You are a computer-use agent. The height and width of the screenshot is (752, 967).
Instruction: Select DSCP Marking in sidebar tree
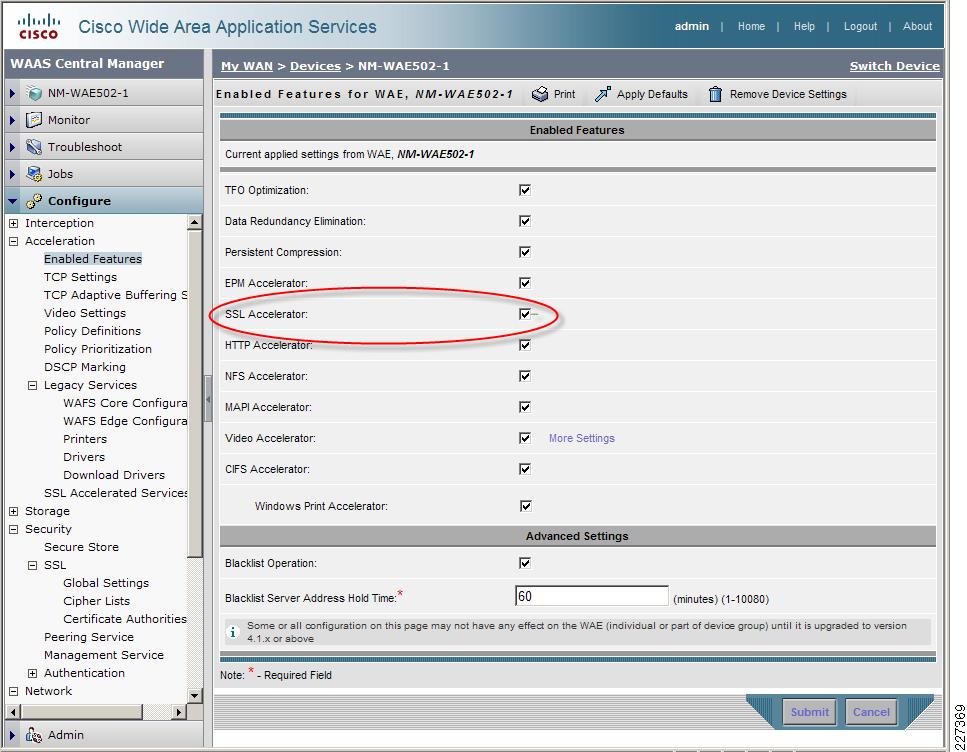click(x=84, y=366)
